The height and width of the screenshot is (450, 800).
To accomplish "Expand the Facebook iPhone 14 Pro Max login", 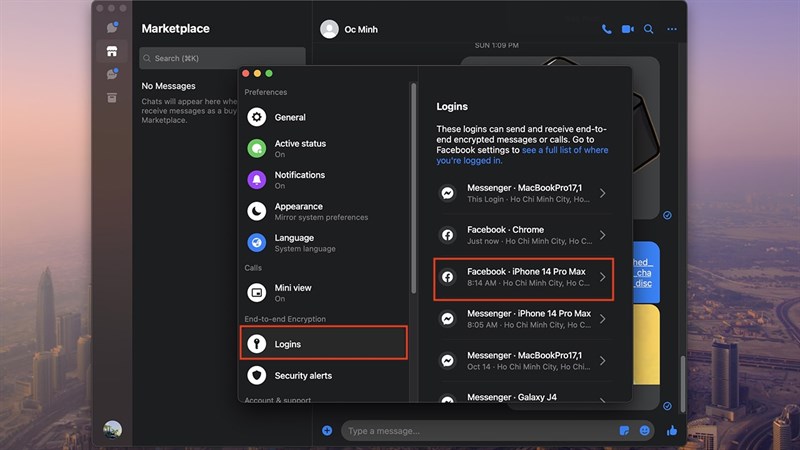I will (523, 277).
